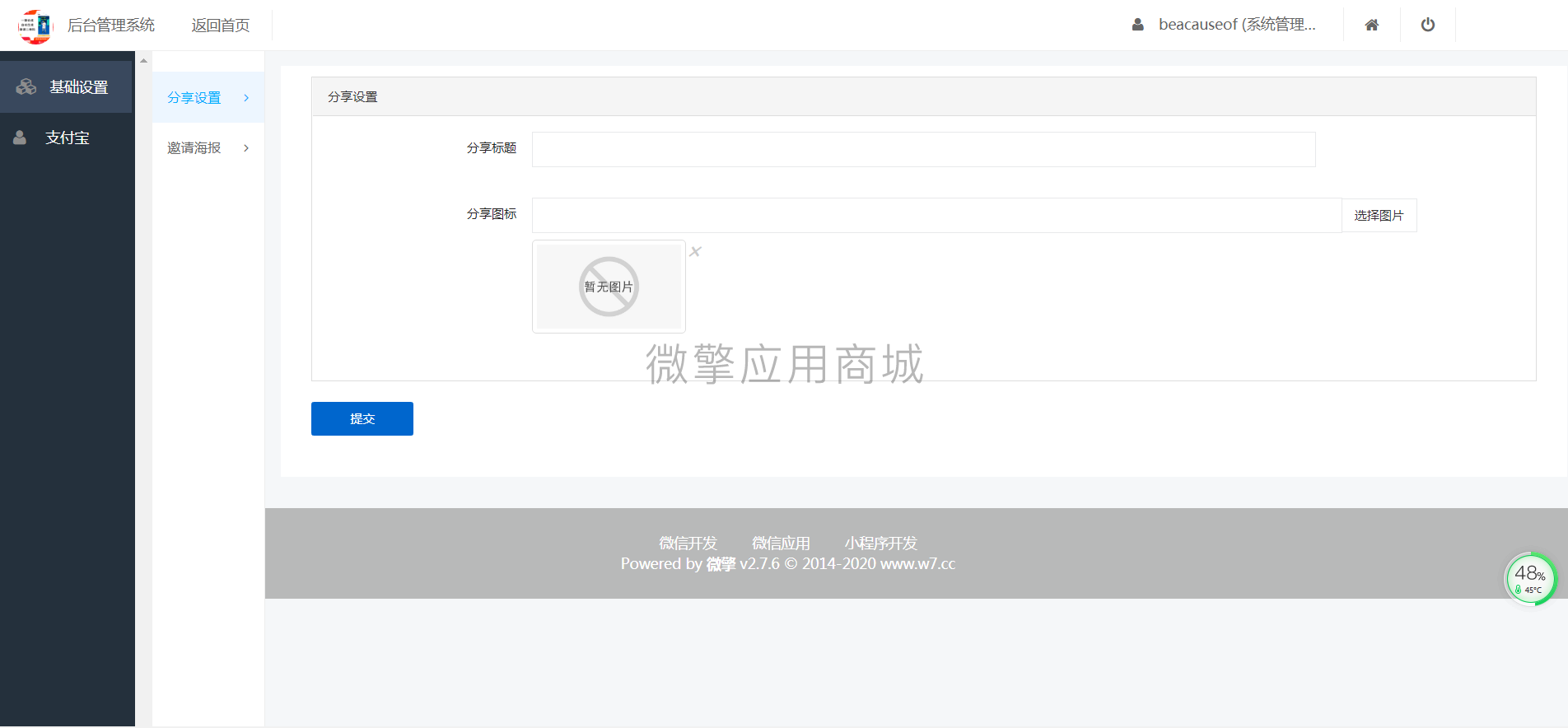The height and width of the screenshot is (728, 1568).
Task: Click the 分享设置 panel heading text
Action: 352,97
